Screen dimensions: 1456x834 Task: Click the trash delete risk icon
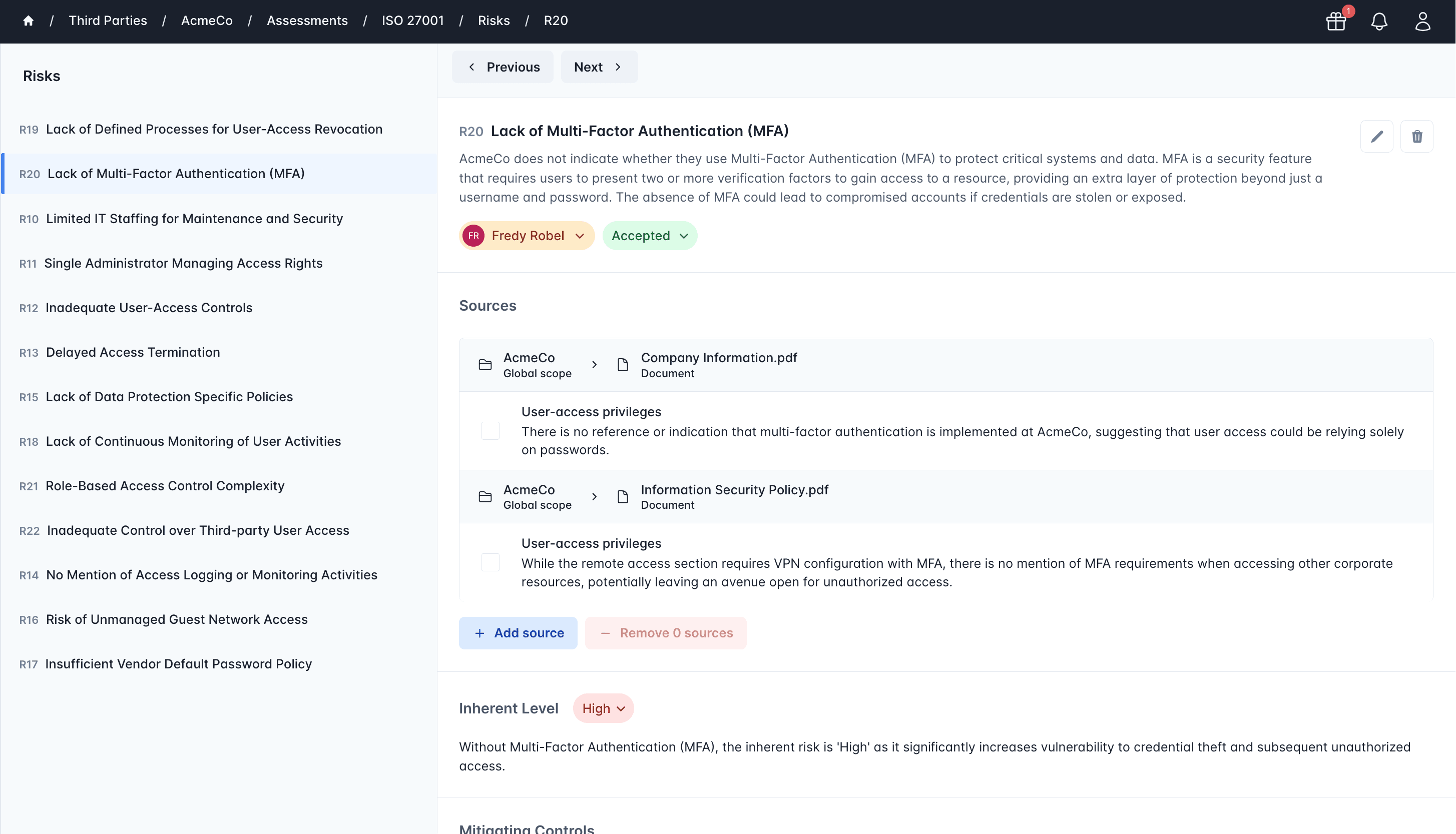pyautogui.click(x=1416, y=136)
